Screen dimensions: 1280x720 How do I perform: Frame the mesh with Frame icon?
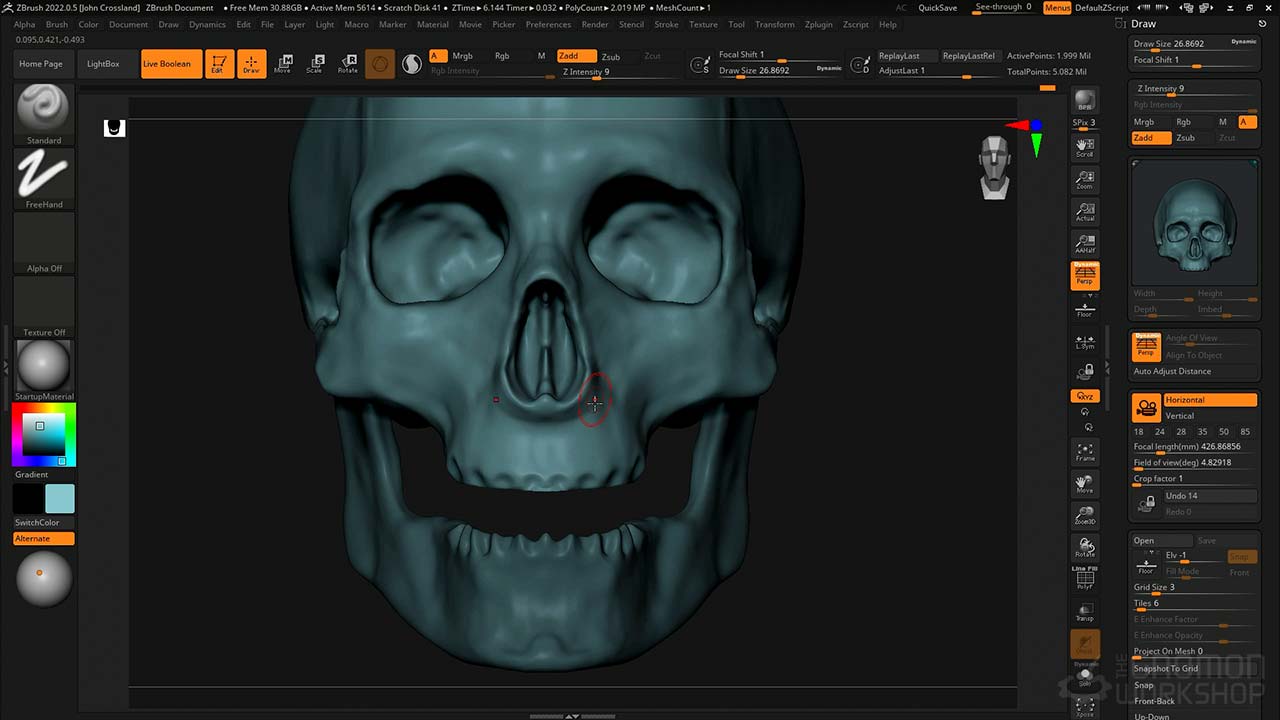(x=1085, y=452)
